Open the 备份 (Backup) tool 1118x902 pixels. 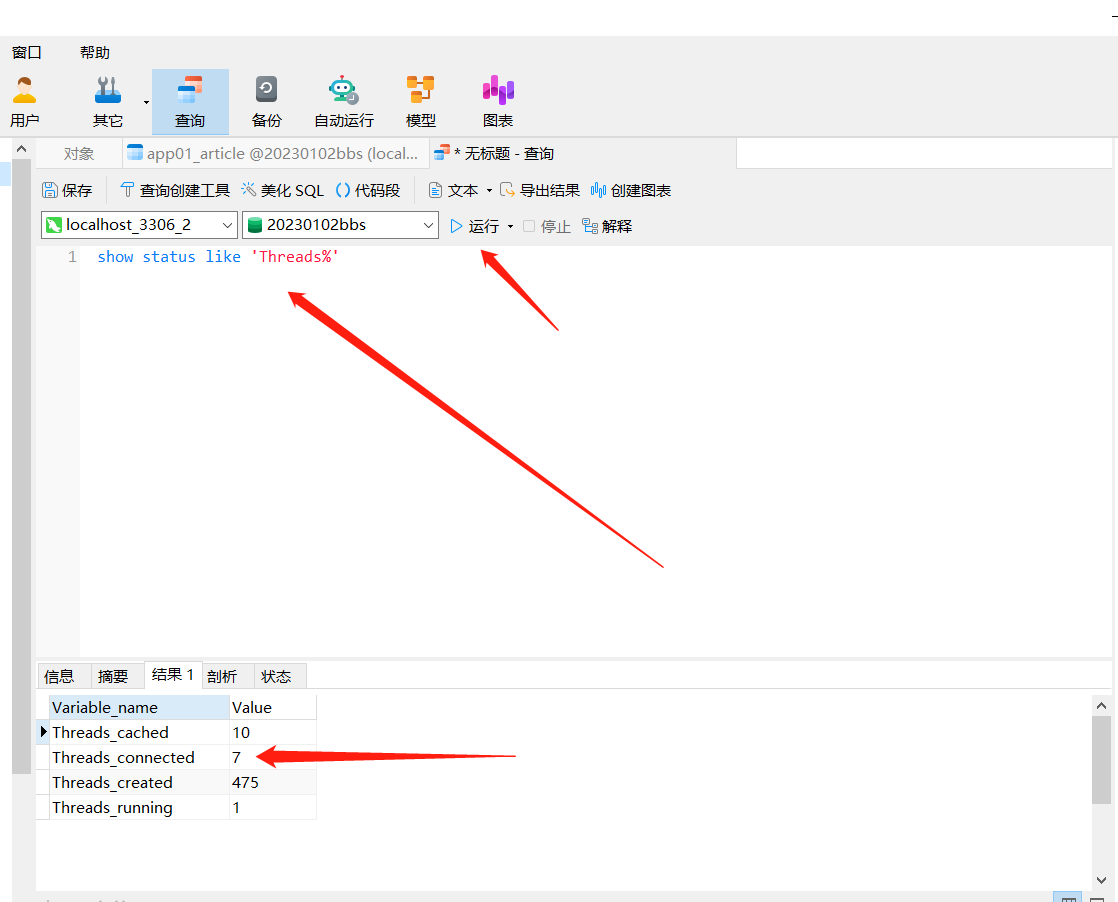coord(267,101)
